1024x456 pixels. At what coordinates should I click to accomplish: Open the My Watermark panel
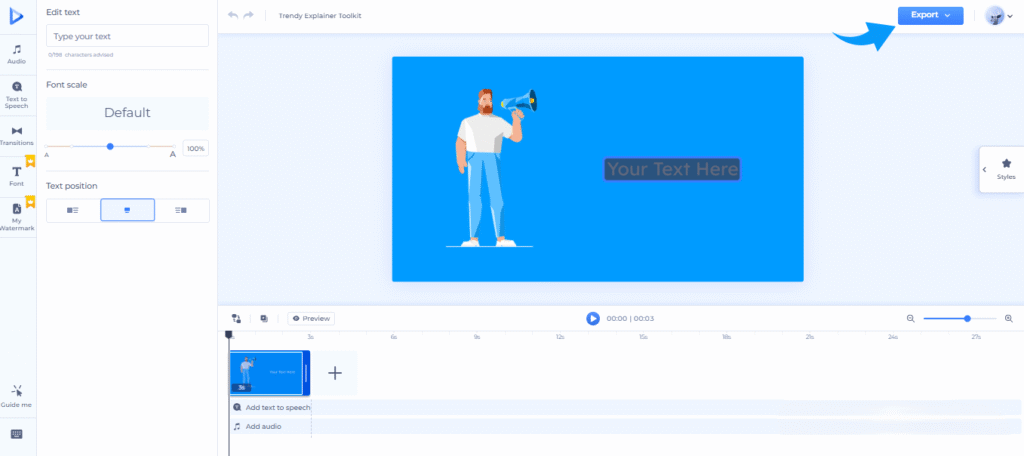click(17, 215)
